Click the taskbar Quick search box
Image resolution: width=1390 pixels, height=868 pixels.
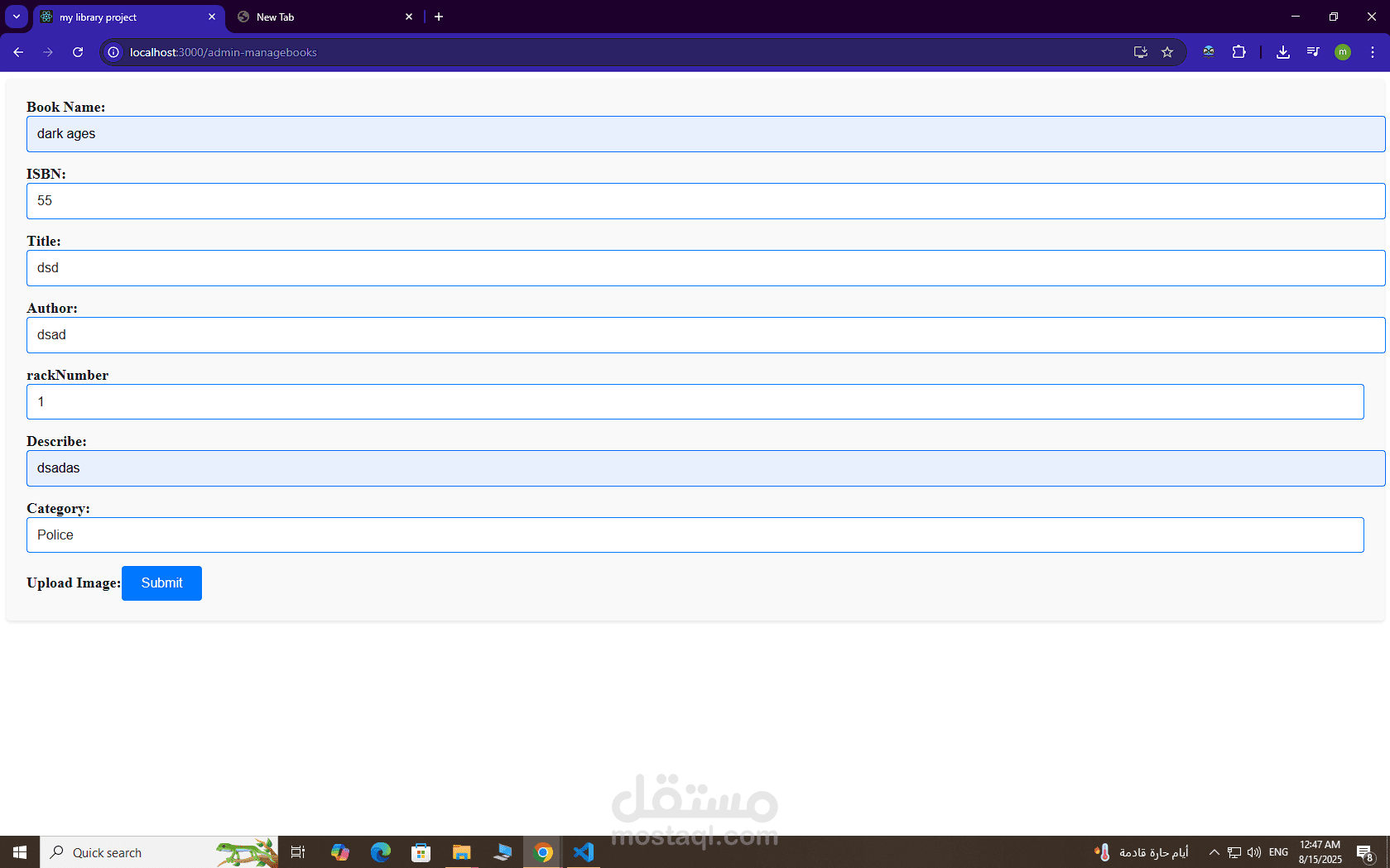pos(159,852)
